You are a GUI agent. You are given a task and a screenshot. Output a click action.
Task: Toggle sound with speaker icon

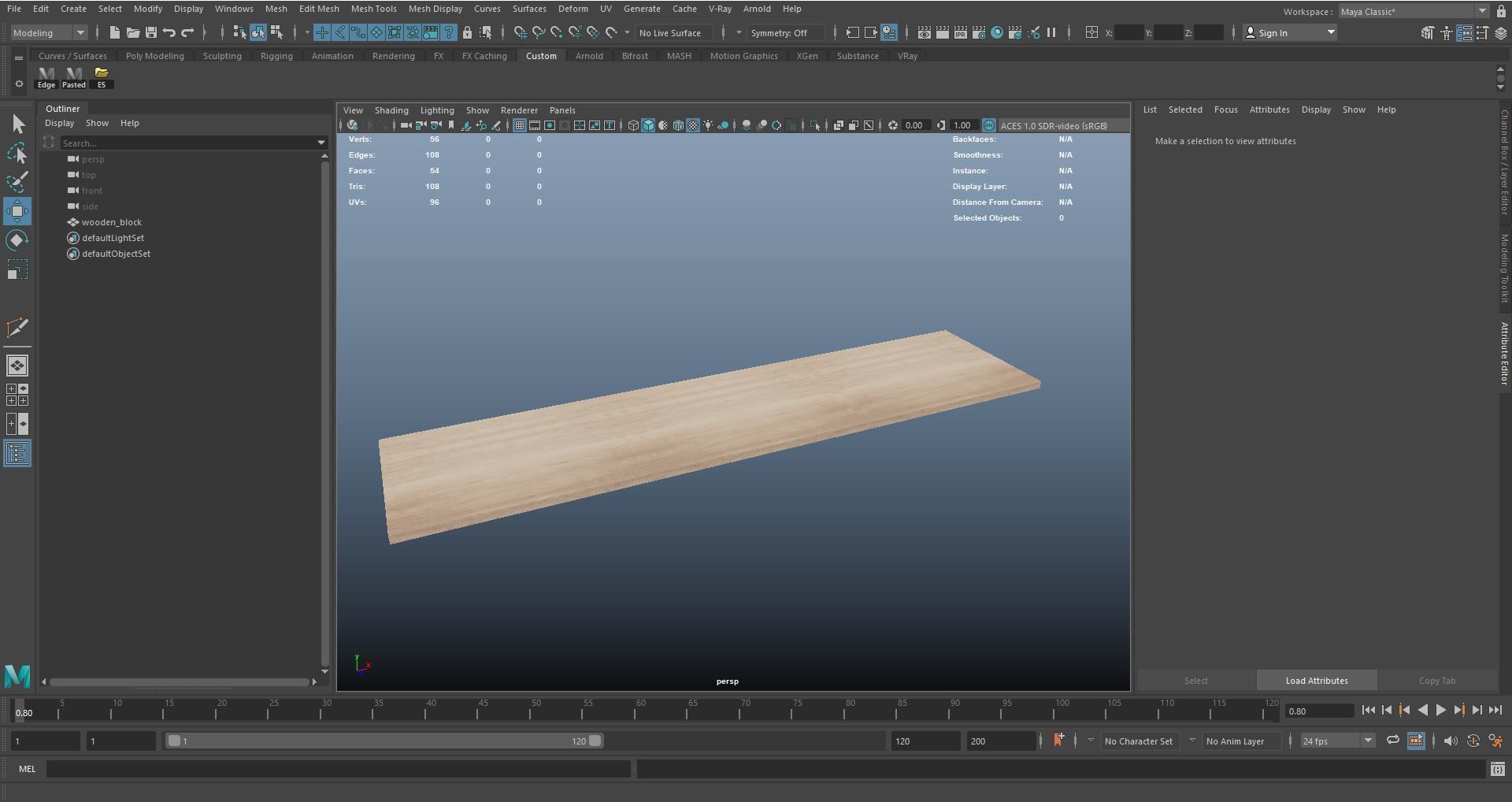pyautogui.click(x=1451, y=741)
